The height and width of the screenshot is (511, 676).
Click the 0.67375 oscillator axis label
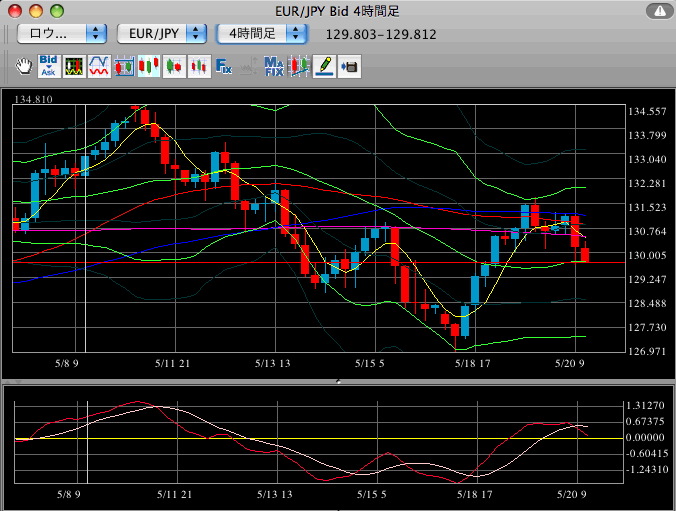(645, 421)
